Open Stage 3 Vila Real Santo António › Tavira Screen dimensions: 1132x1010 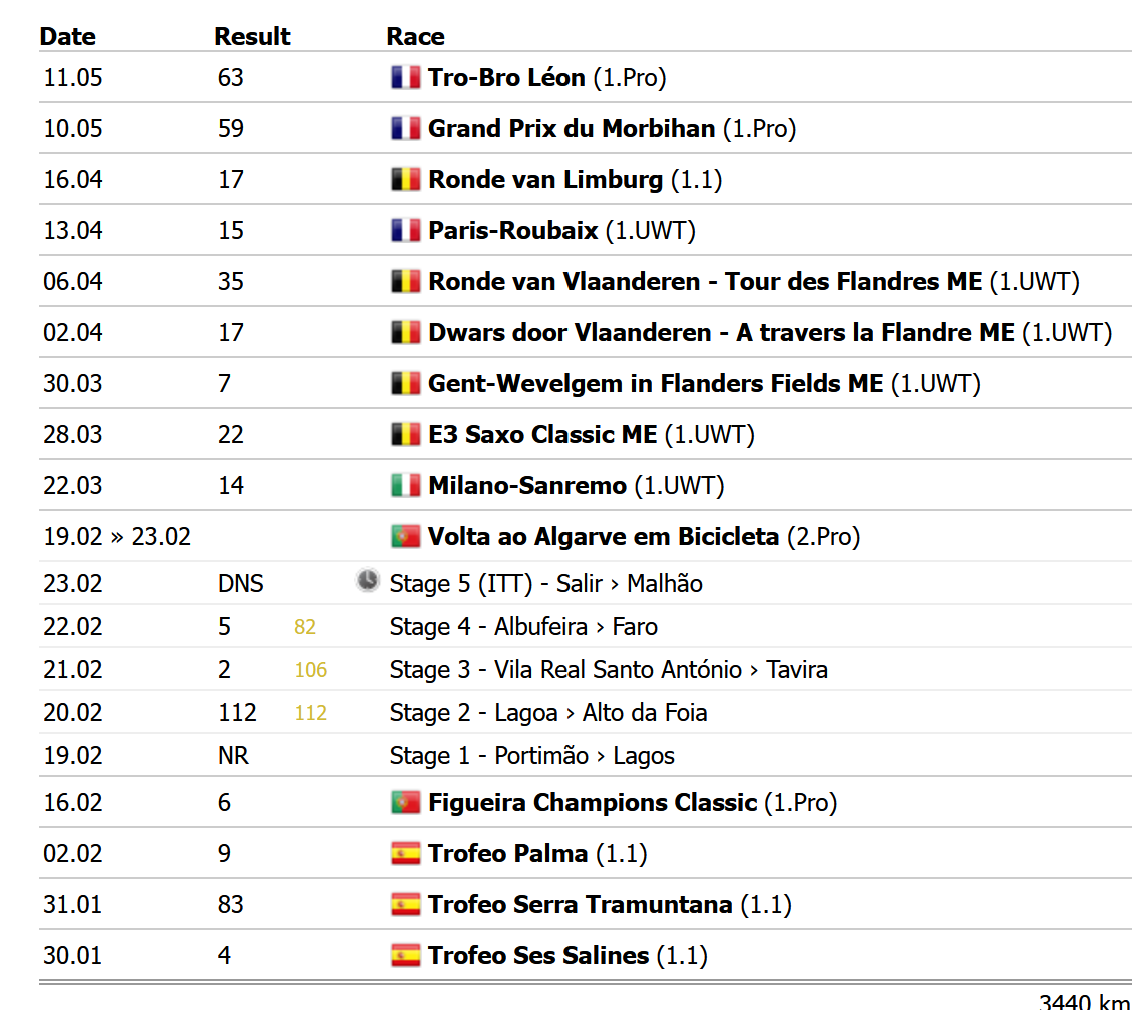pyautogui.click(x=608, y=670)
